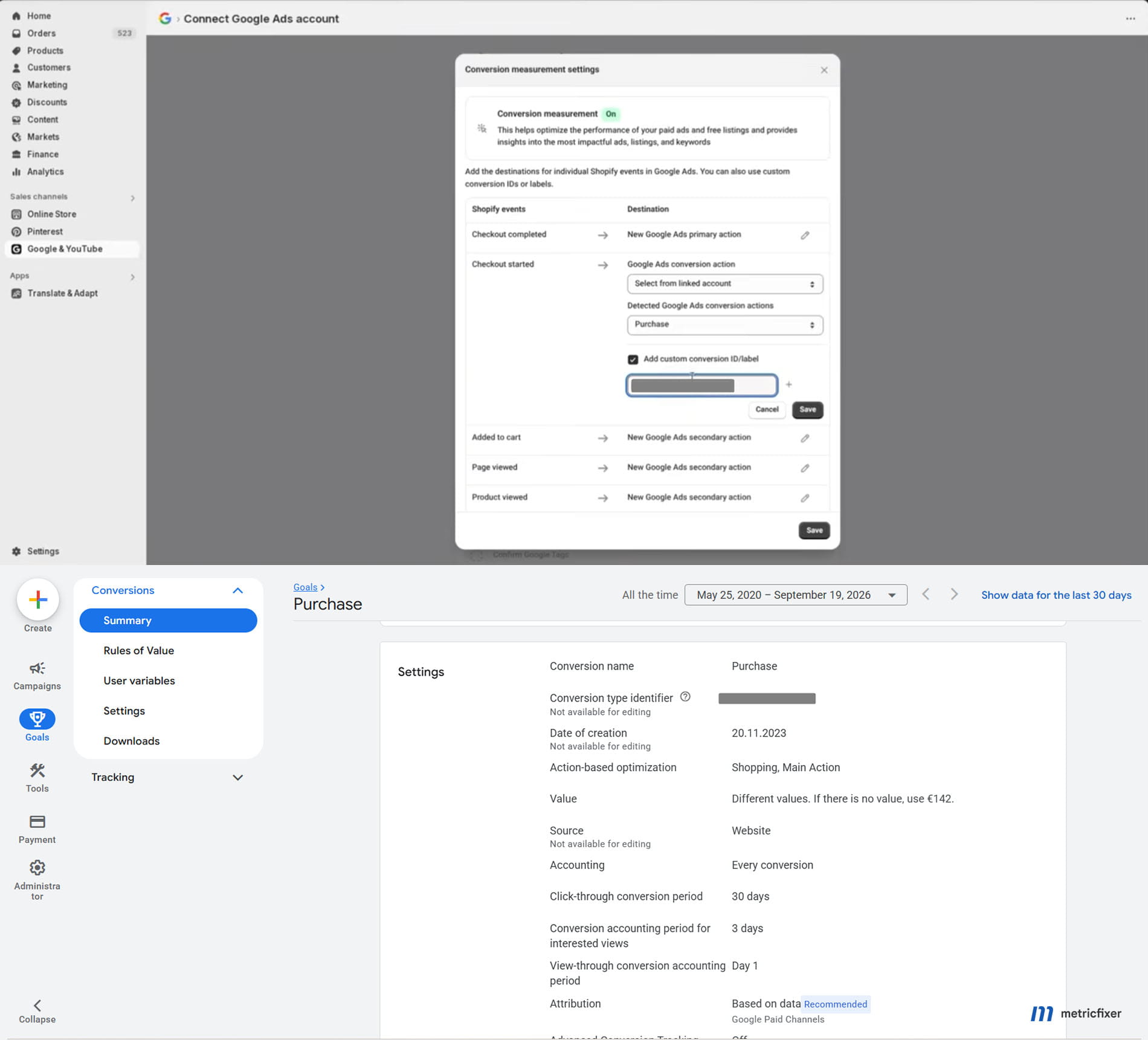
Task: Open Campaigns in Google Ads sidebar
Action: point(37,676)
